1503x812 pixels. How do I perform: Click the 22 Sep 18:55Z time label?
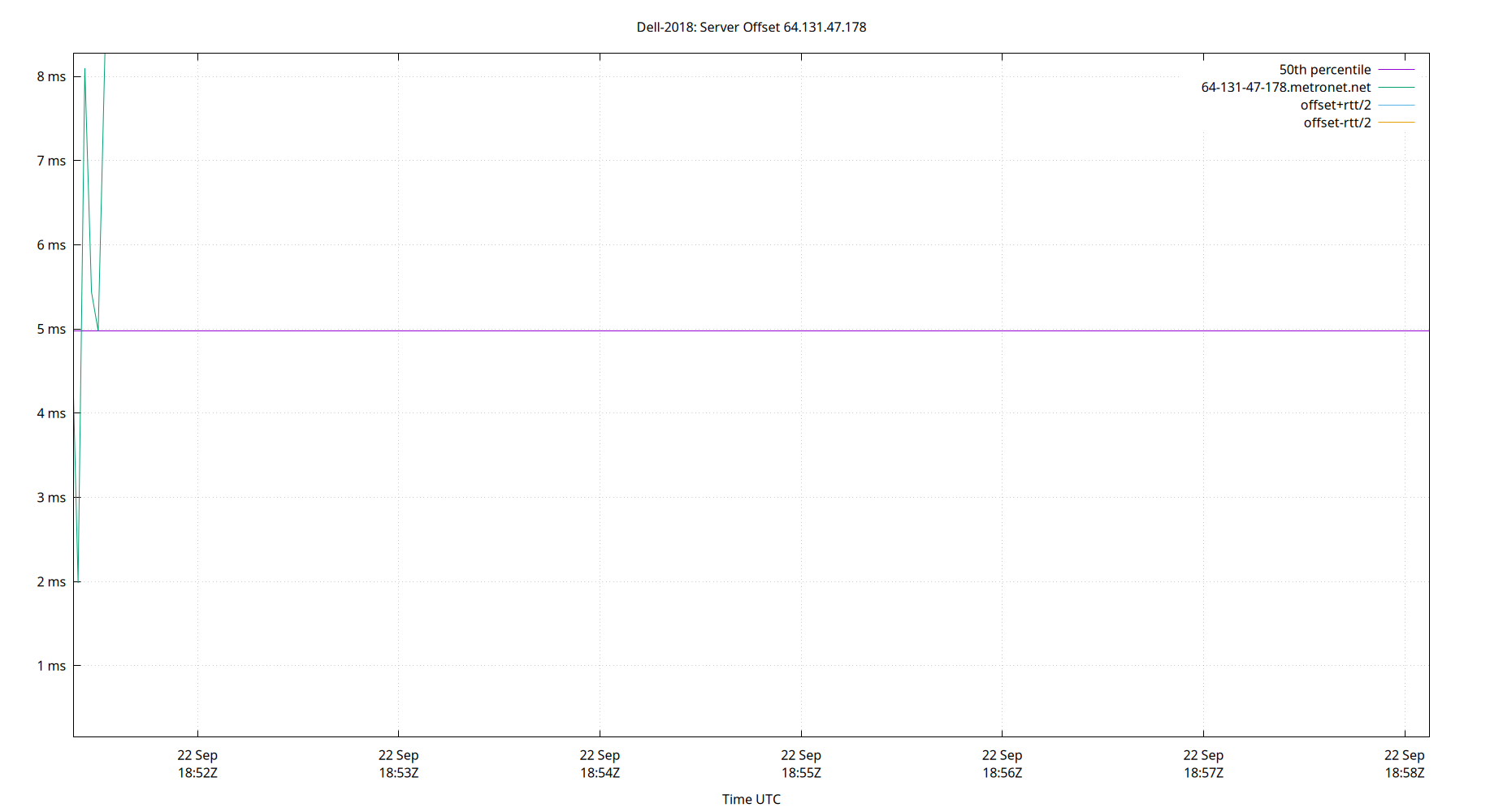(x=801, y=764)
